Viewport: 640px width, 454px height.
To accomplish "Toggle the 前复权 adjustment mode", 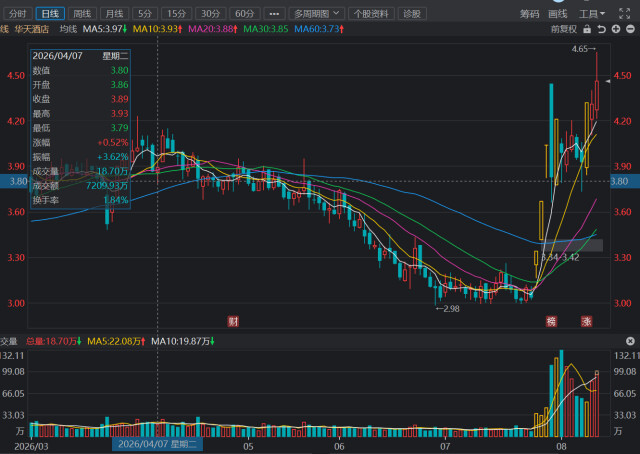I will 564,29.
